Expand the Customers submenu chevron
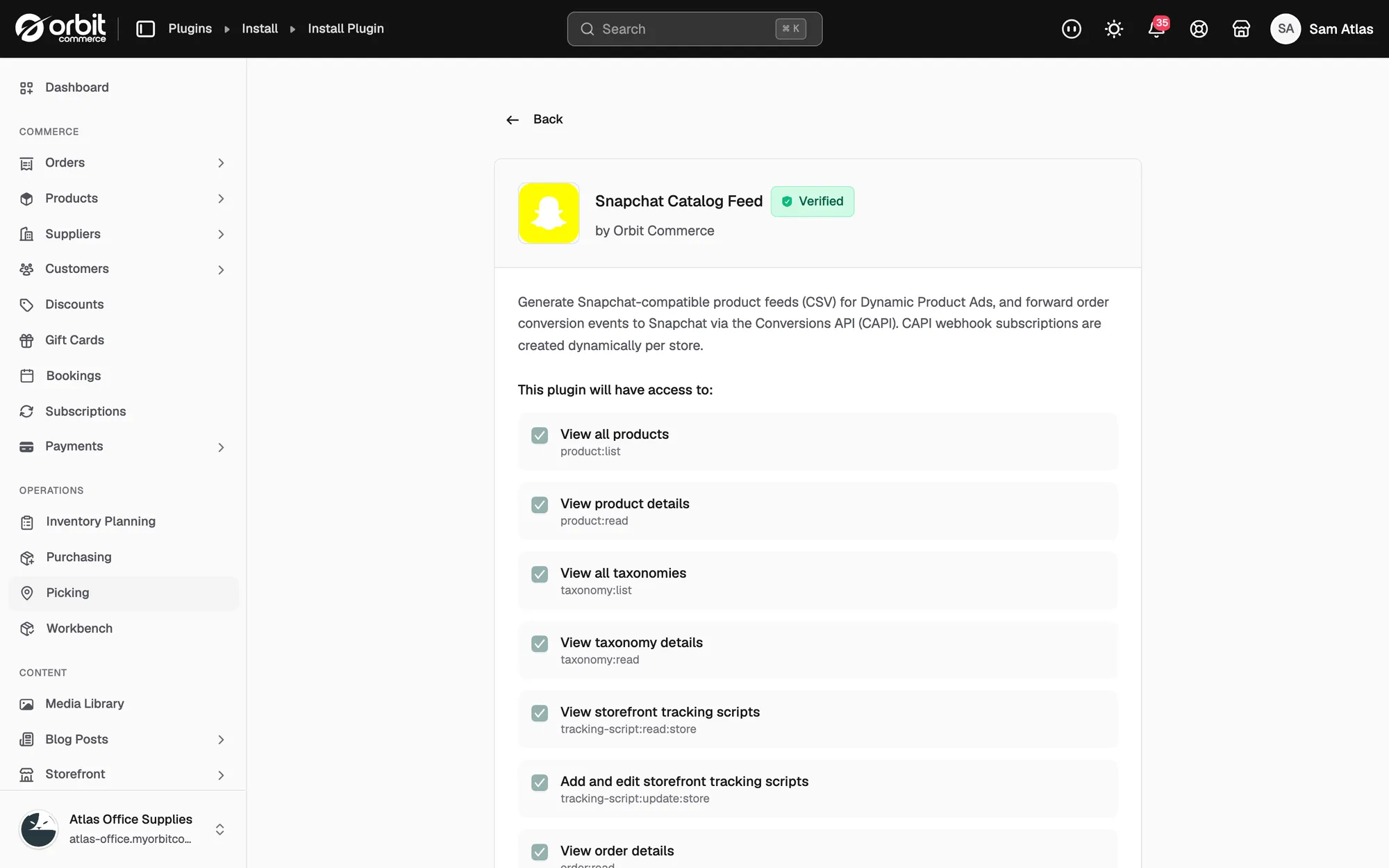 221,269
